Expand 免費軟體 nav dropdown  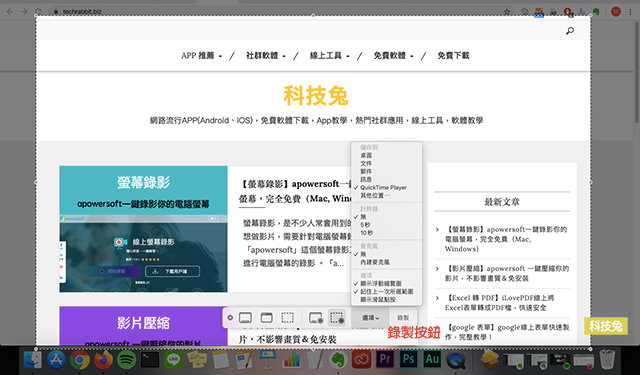point(393,55)
